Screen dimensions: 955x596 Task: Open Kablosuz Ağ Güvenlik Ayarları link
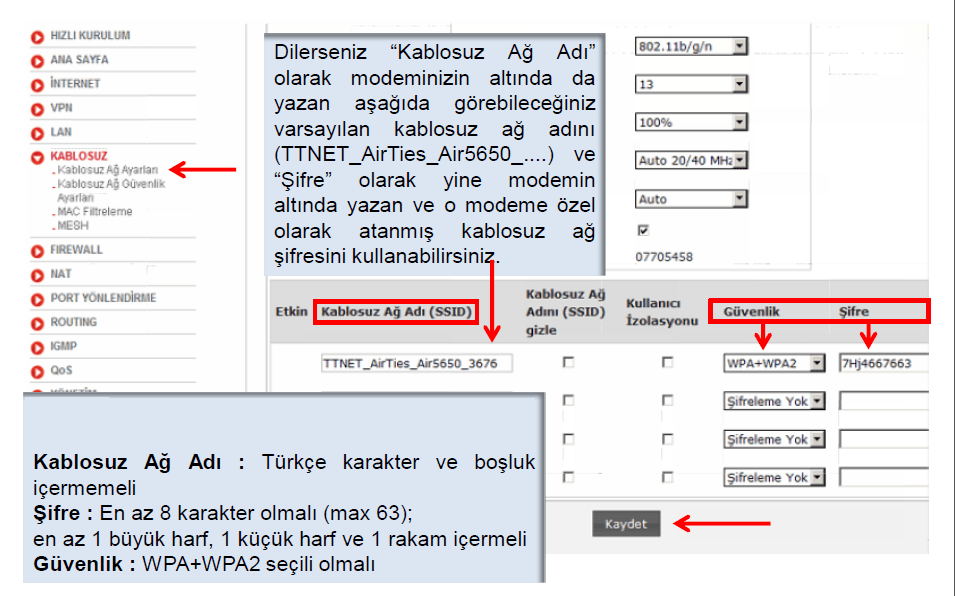click(x=111, y=191)
